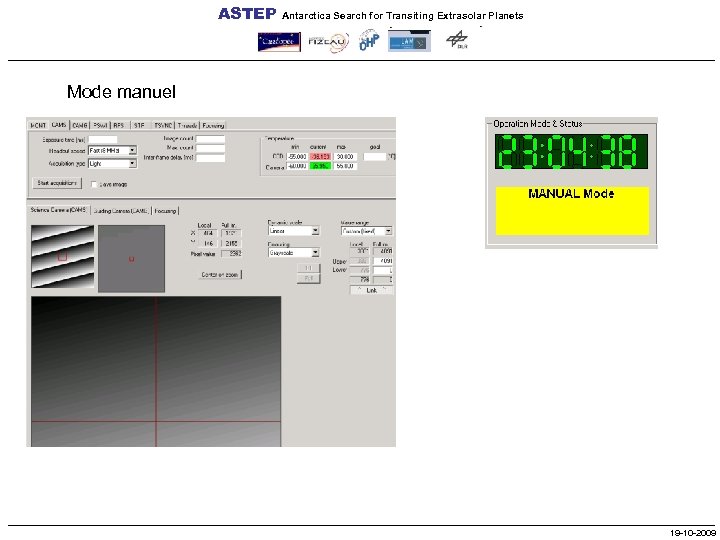This screenshot has height=540, width=720.
Task: Click the Camera temperature min field
Action: (x=297, y=166)
